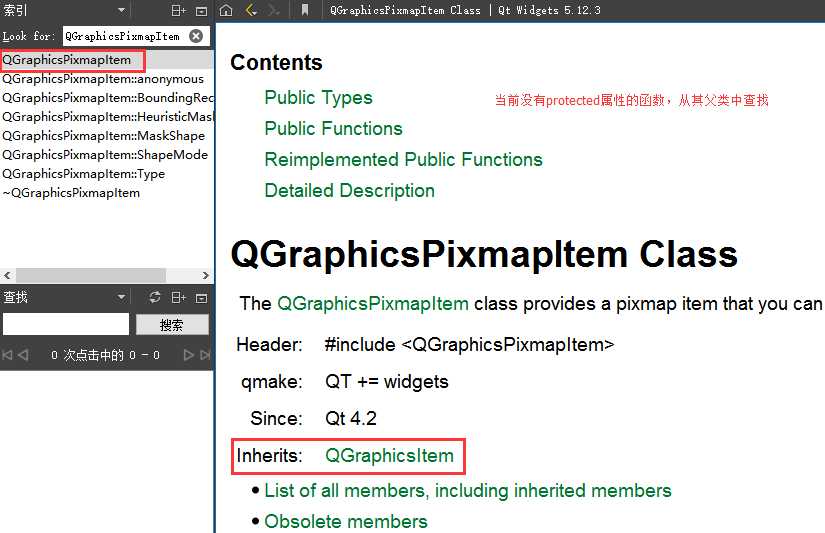Open the Detailed Description contents link
Image resolution: width=825 pixels, height=533 pixels.
(350, 190)
